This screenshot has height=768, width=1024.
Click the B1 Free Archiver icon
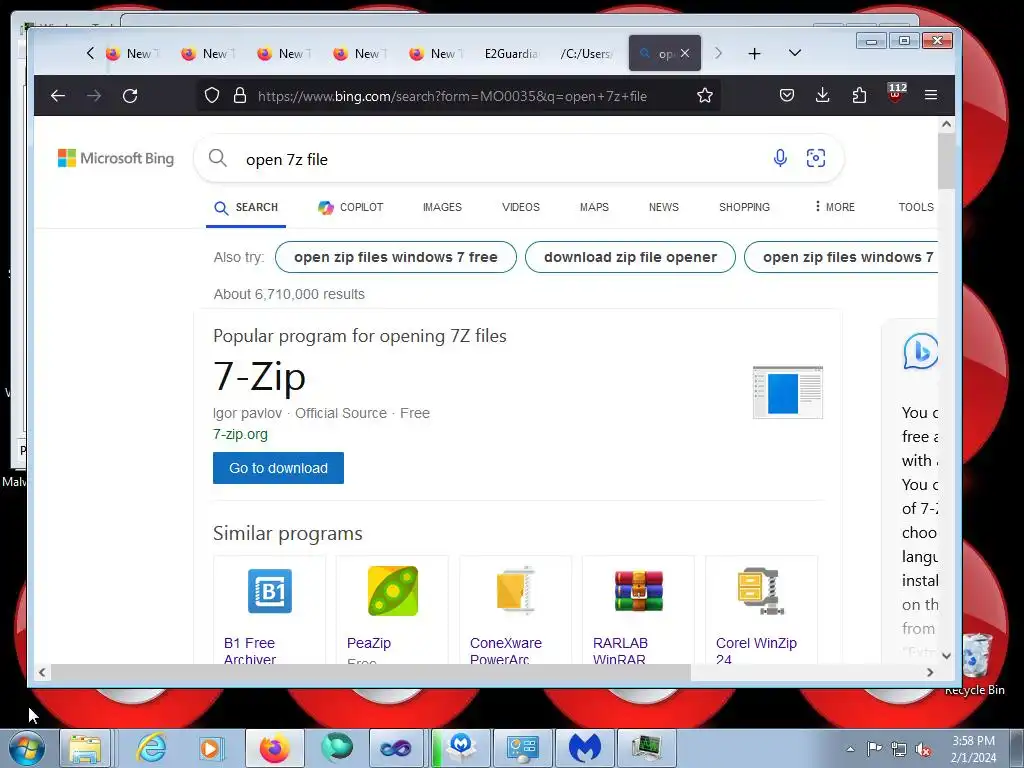(270, 591)
